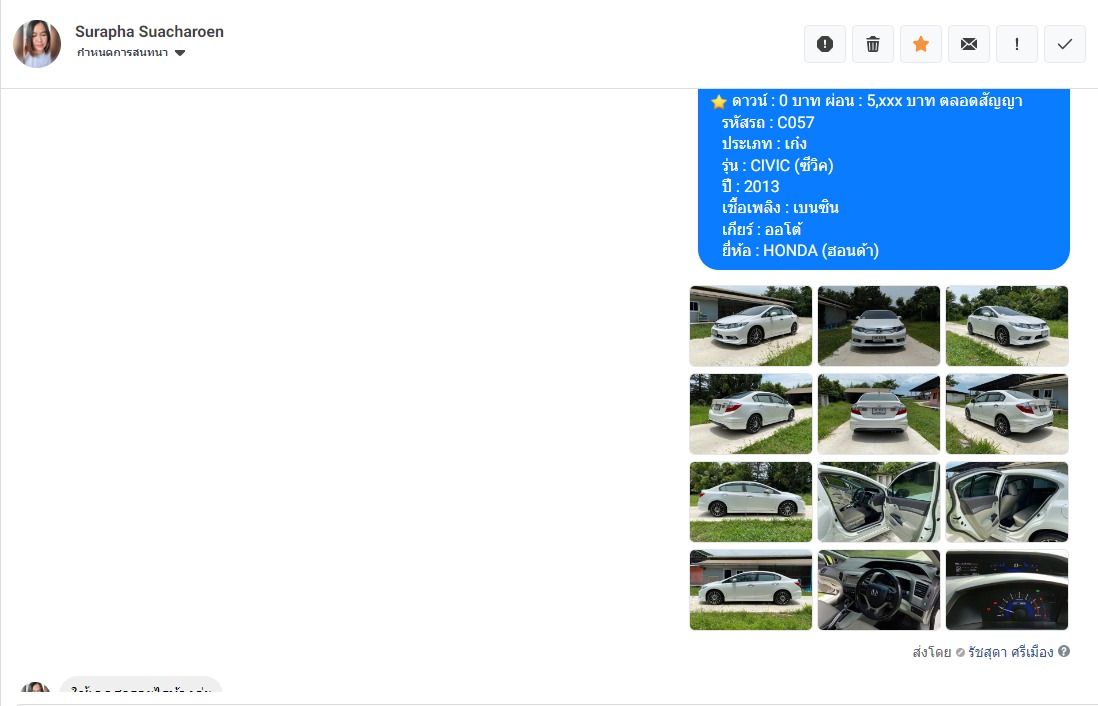Viewport: 1098px width, 706px height.
Task: Select the message line ยี่ห้อ : HONDA (ฮอนด้า)
Action: [x=800, y=250]
